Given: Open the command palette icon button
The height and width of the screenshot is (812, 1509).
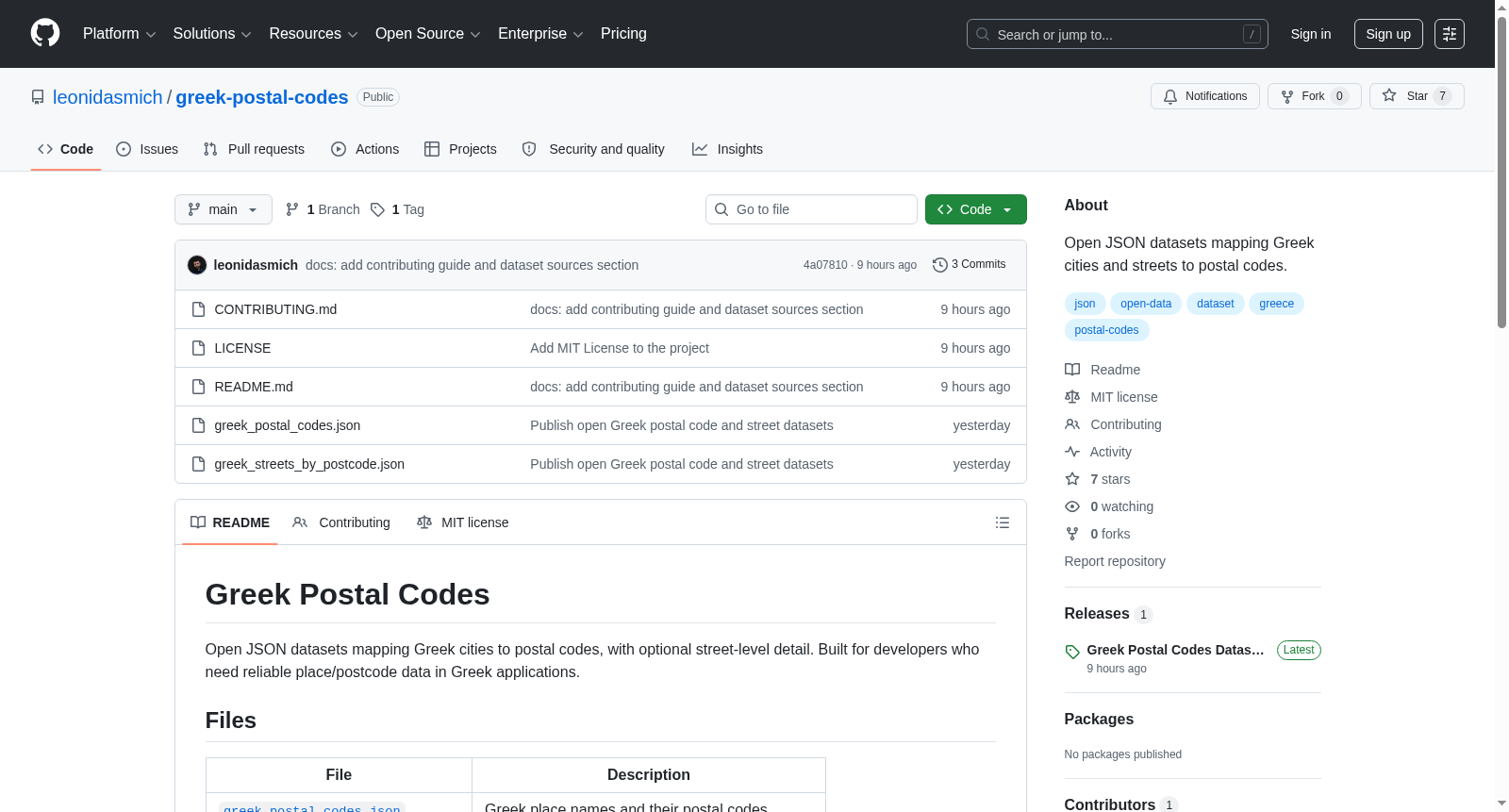Looking at the screenshot, I should pyautogui.click(x=1450, y=34).
